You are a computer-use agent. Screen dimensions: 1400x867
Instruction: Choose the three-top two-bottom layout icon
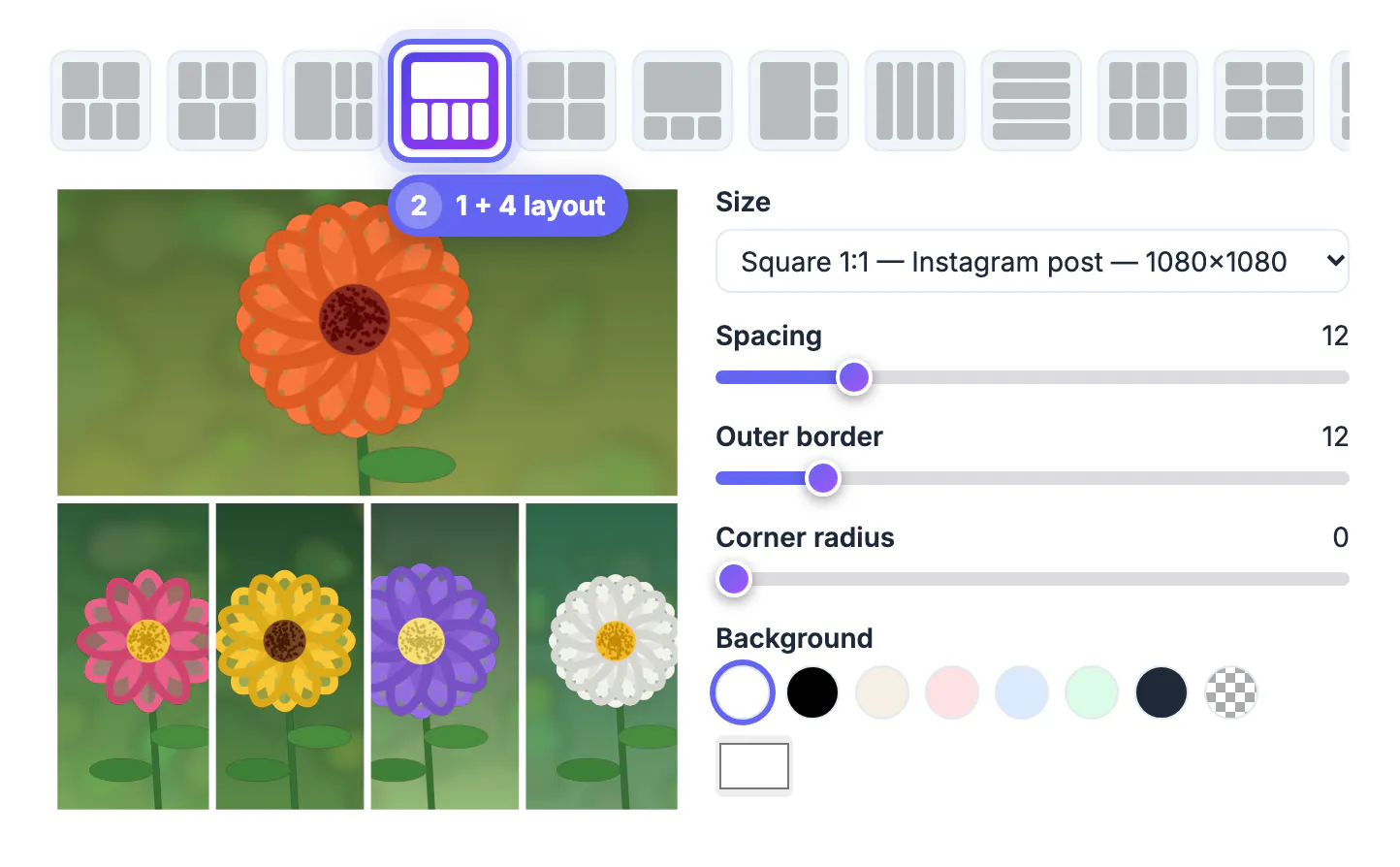click(x=217, y=101)
